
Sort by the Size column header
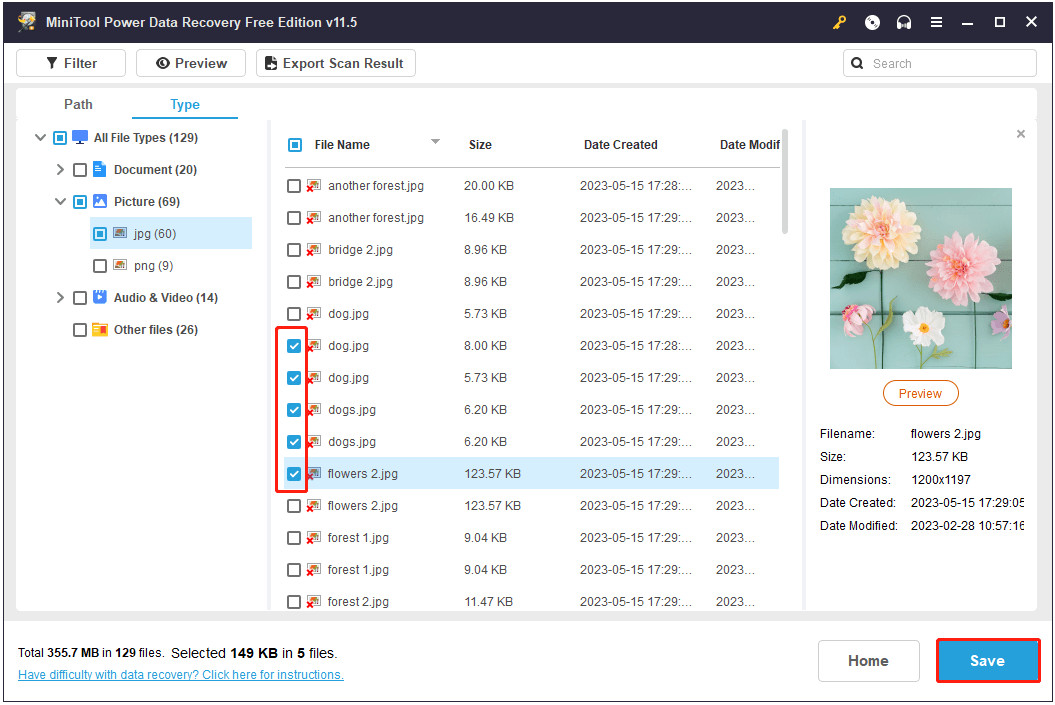coord(480,145)
